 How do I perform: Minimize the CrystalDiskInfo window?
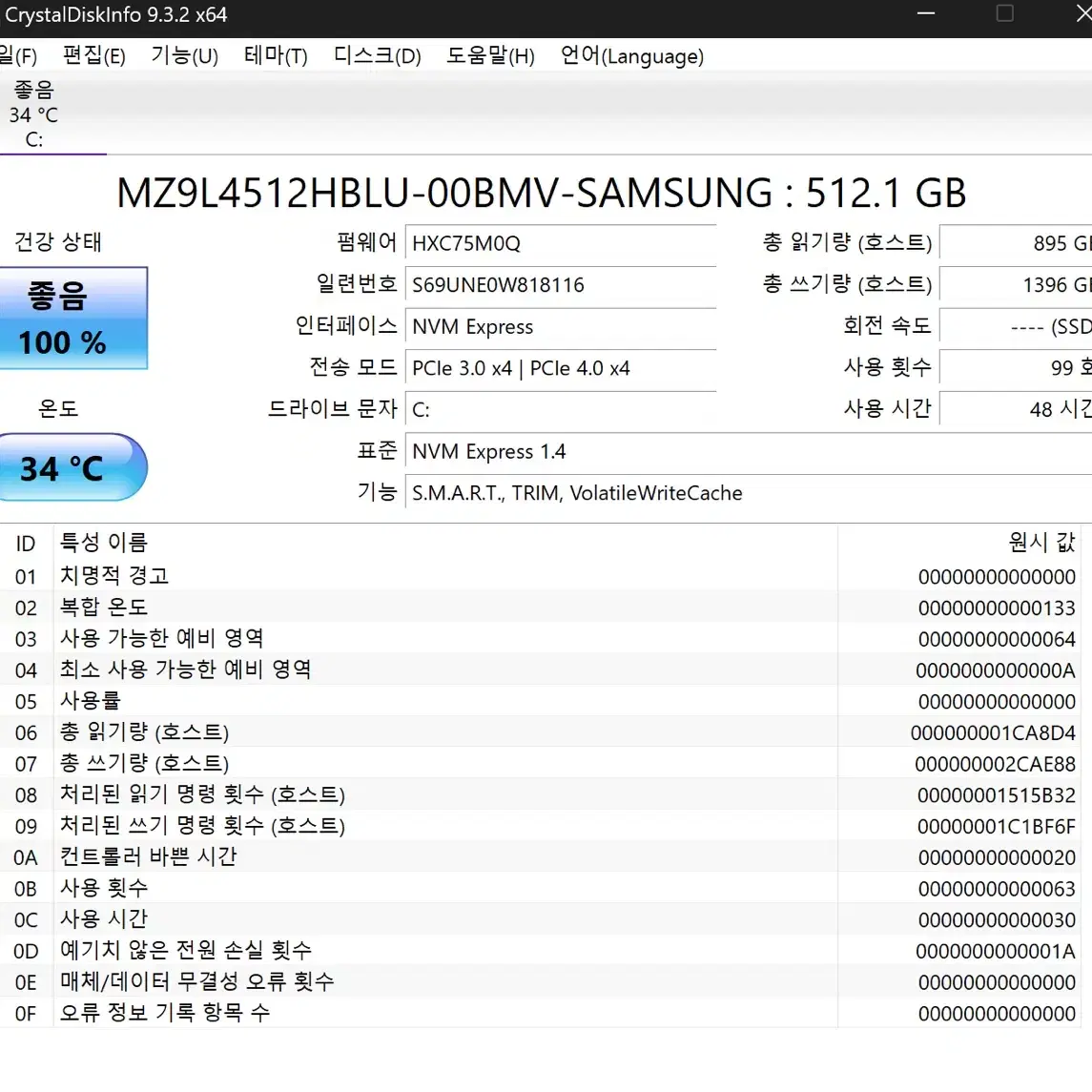pyautogui.click(x=925, y=14)
